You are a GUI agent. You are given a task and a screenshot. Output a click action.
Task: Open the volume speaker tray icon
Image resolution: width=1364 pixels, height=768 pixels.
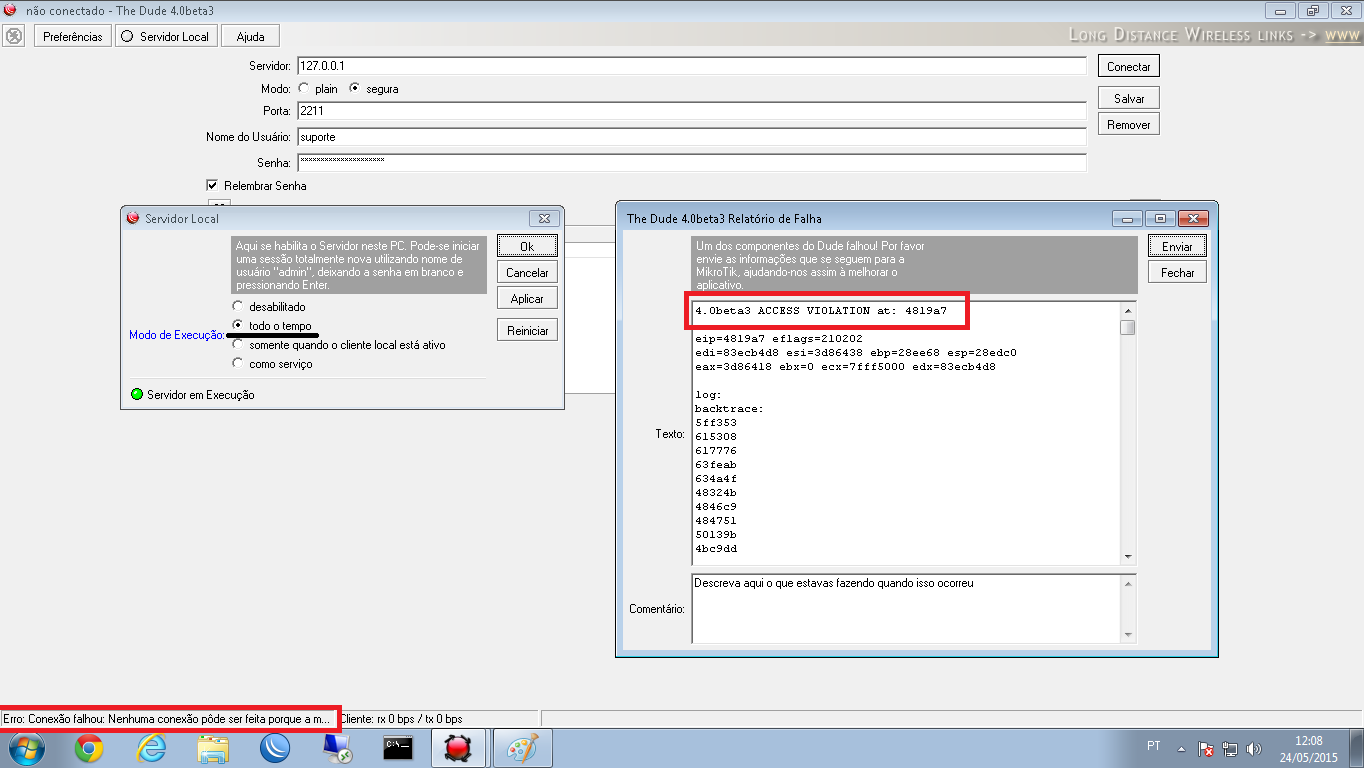click(x=1254, y=748)
